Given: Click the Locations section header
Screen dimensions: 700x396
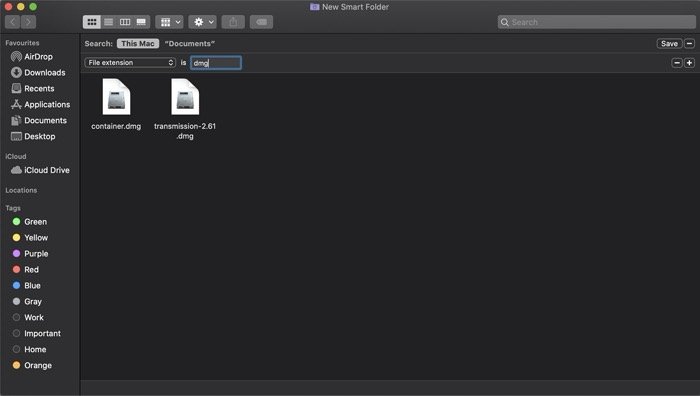Looking at the screenshot, I should pos(21,190).
